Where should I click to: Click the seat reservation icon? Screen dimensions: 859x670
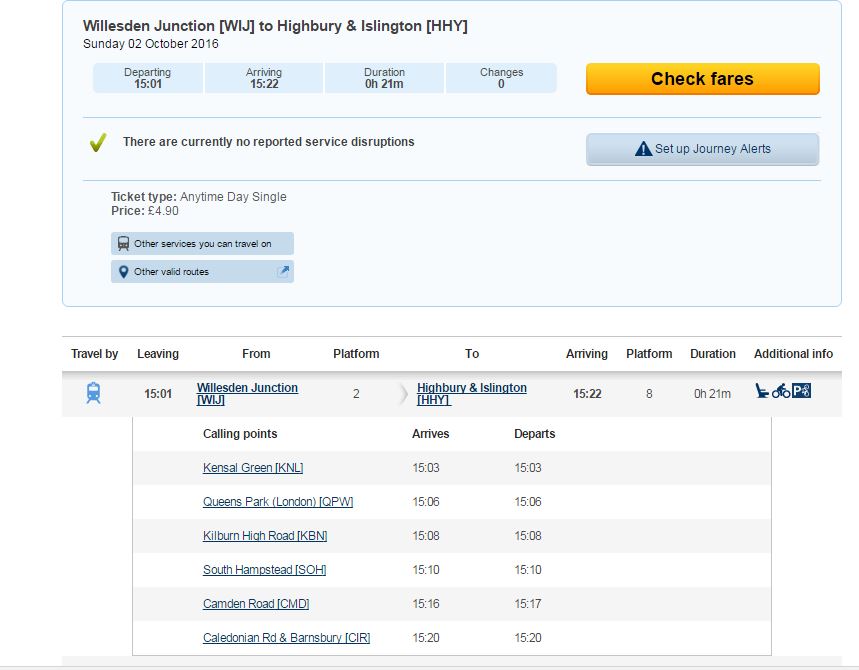pyautogui.click(x=762, y=391)
